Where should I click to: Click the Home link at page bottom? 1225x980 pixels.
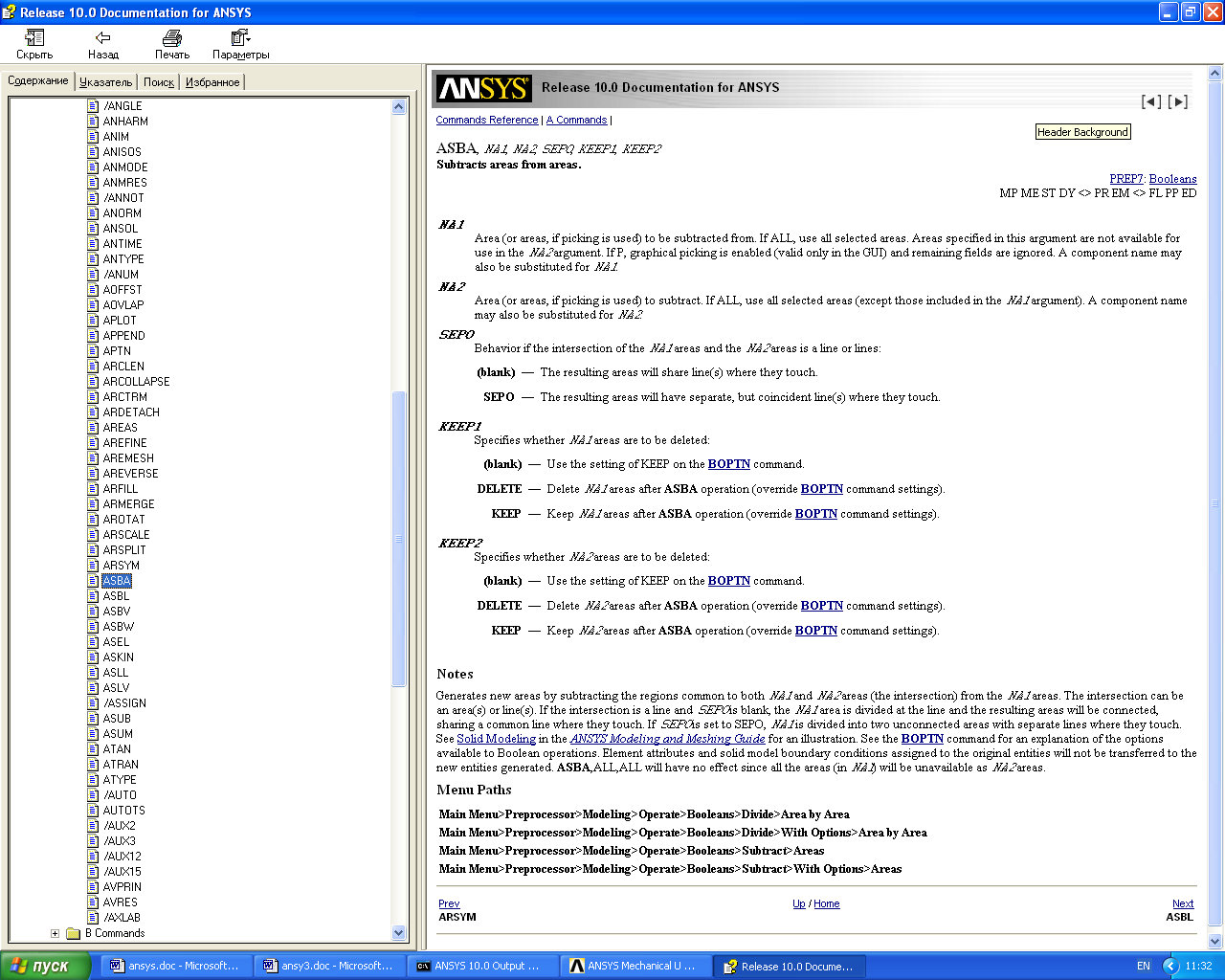coord(827,903)
